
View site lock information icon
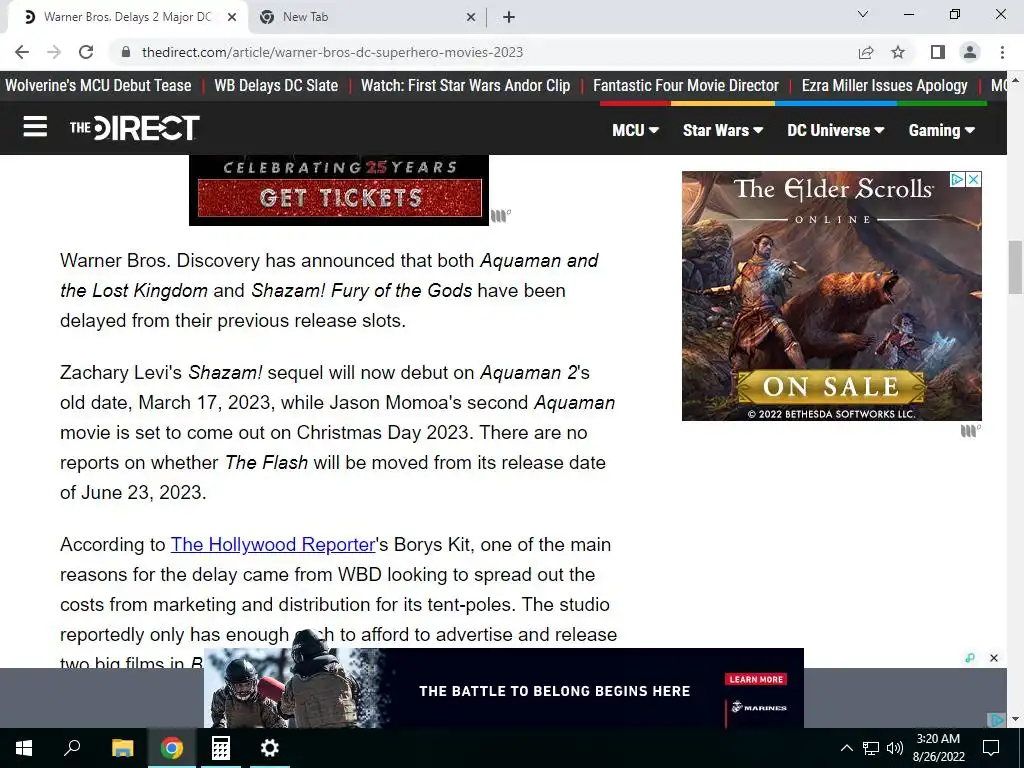tap(126, 52)
